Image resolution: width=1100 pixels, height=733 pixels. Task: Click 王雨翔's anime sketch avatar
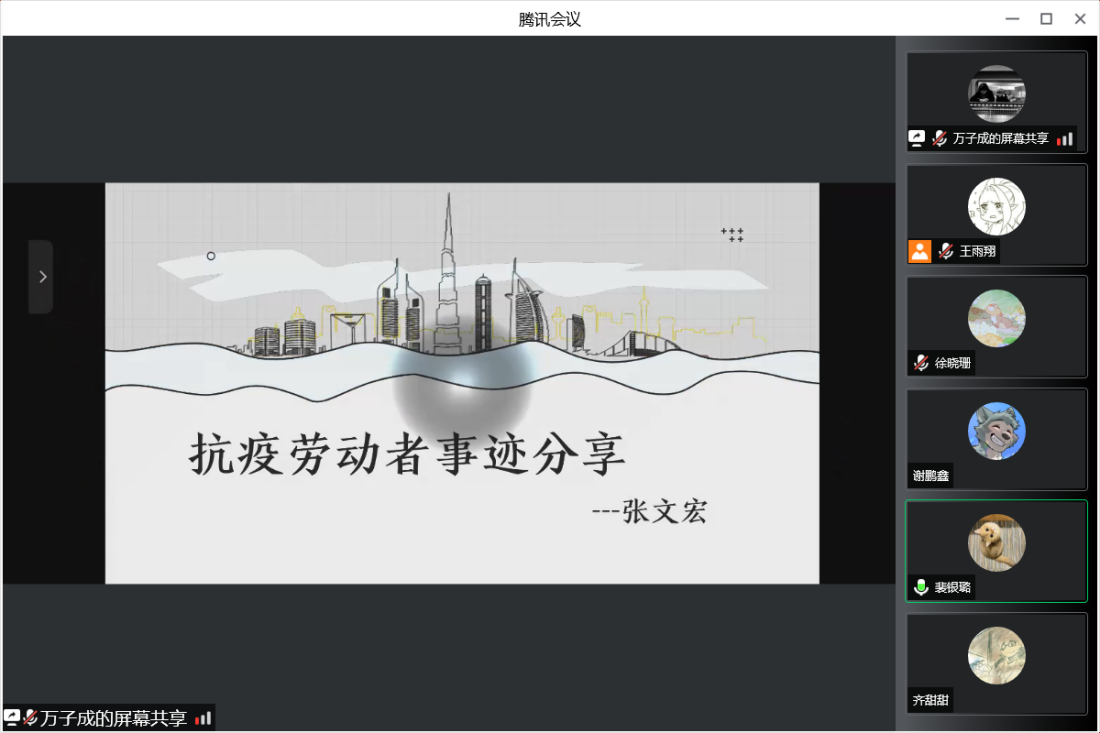point(996,207)
